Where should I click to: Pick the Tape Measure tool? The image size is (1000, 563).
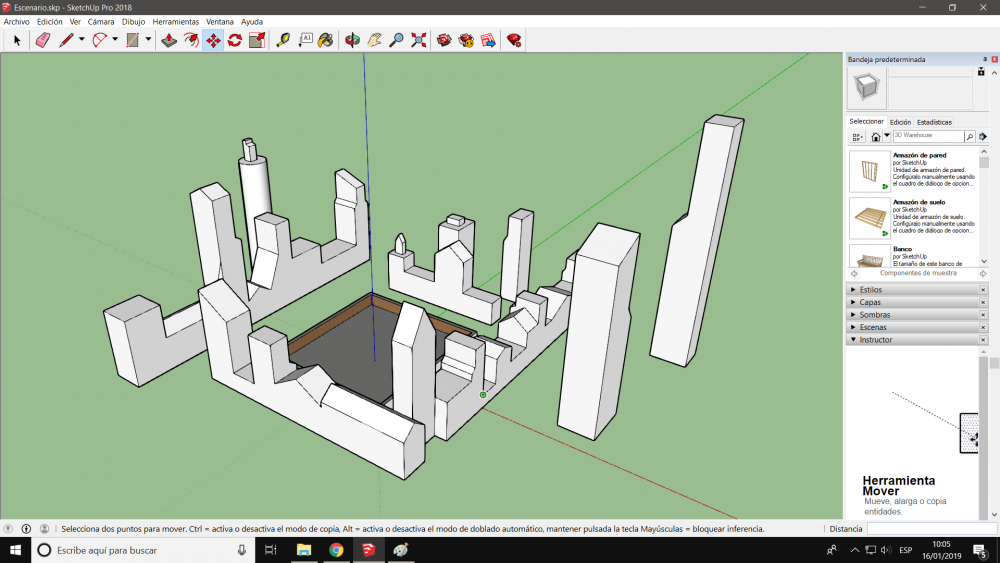283,40
